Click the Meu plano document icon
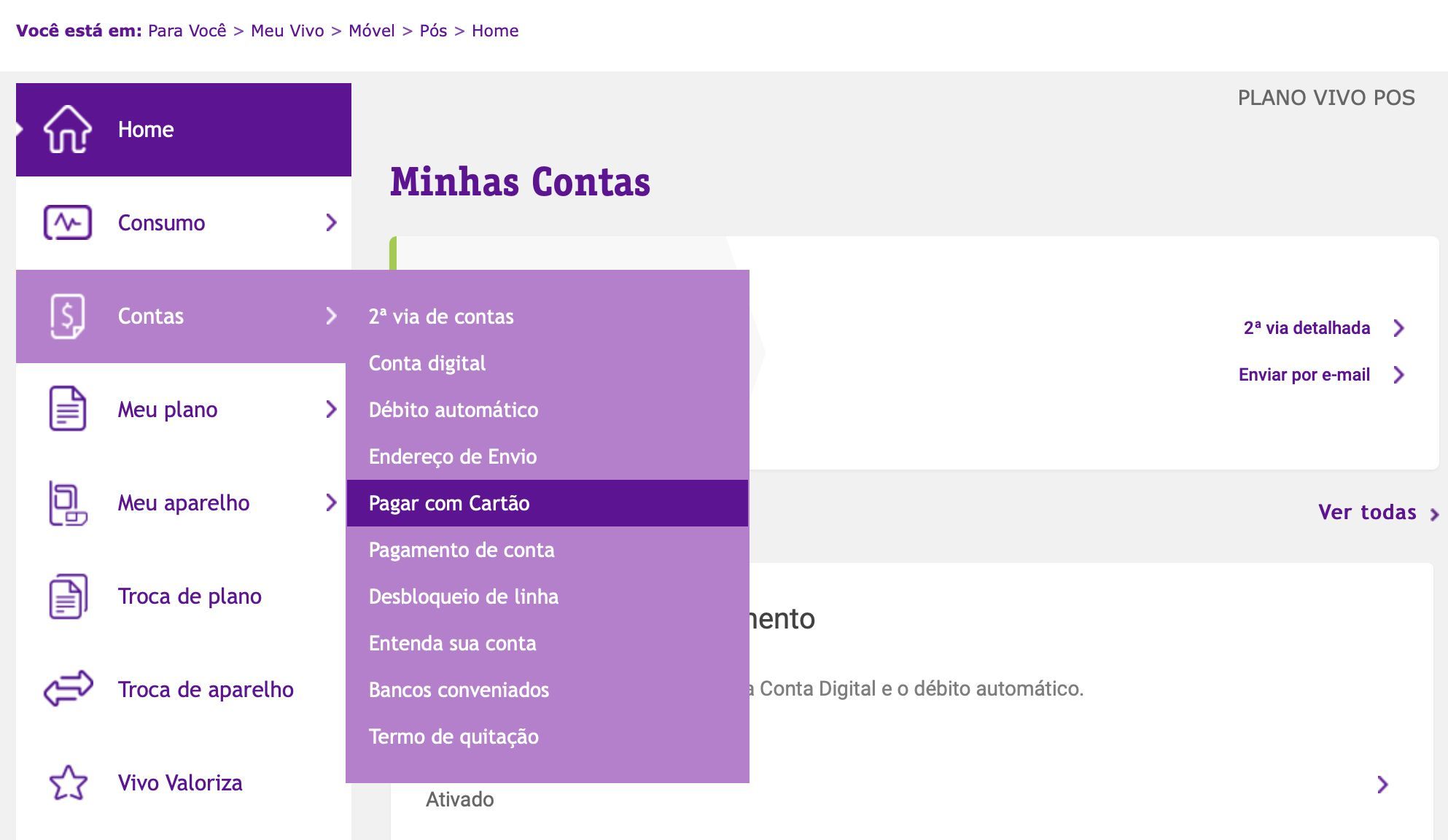The width and height of the screenshot is (1448, 840). [68, 409]
